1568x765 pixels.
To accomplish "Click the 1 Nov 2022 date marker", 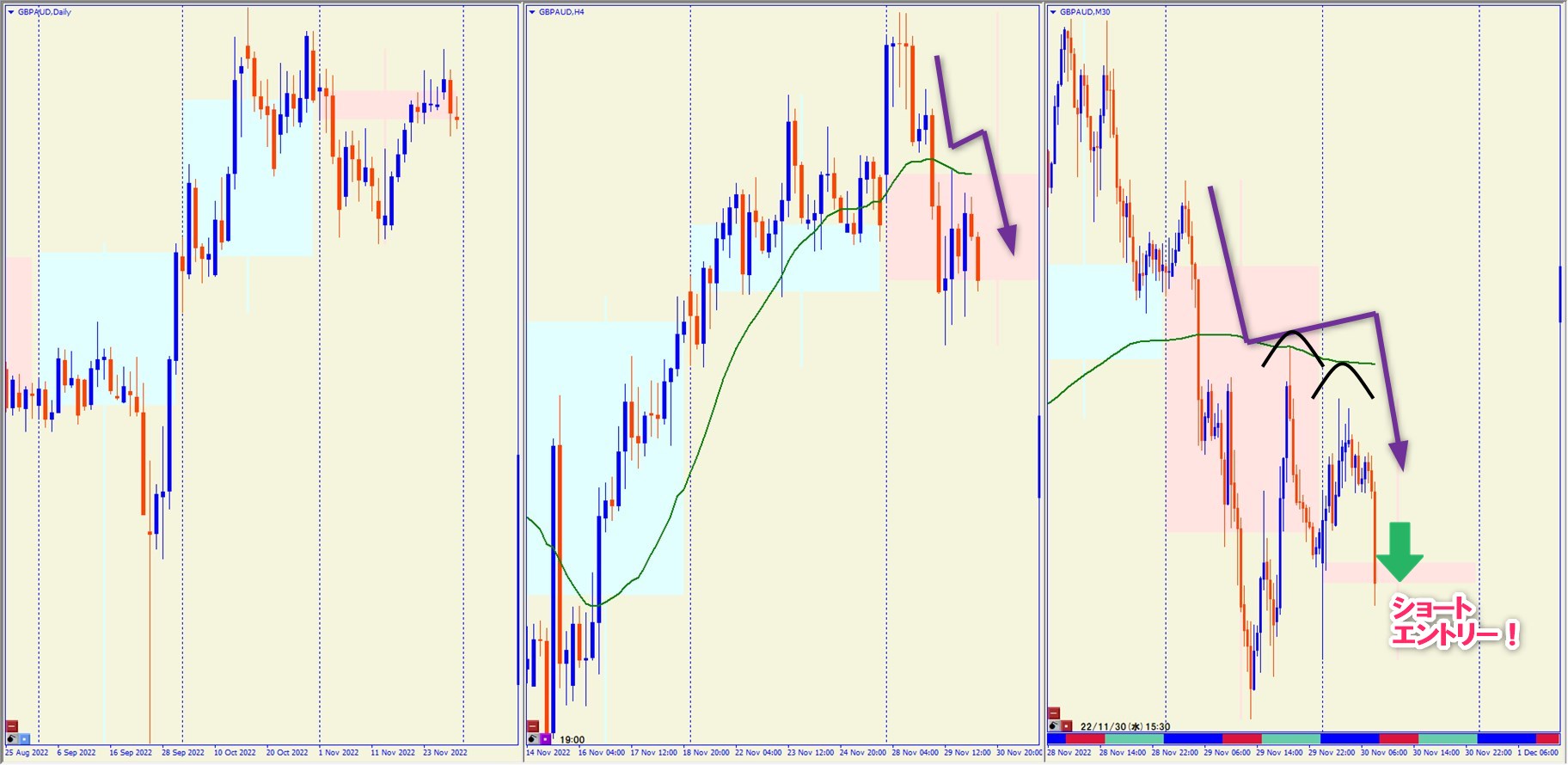I will [x=339, y=753].
